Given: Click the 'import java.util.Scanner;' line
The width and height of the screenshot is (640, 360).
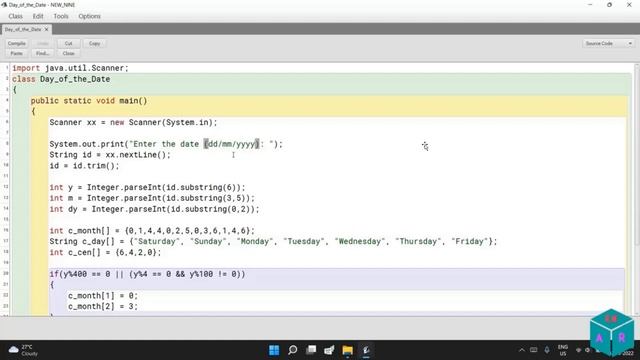Looking at the screenshot, I should click(70, 68).
